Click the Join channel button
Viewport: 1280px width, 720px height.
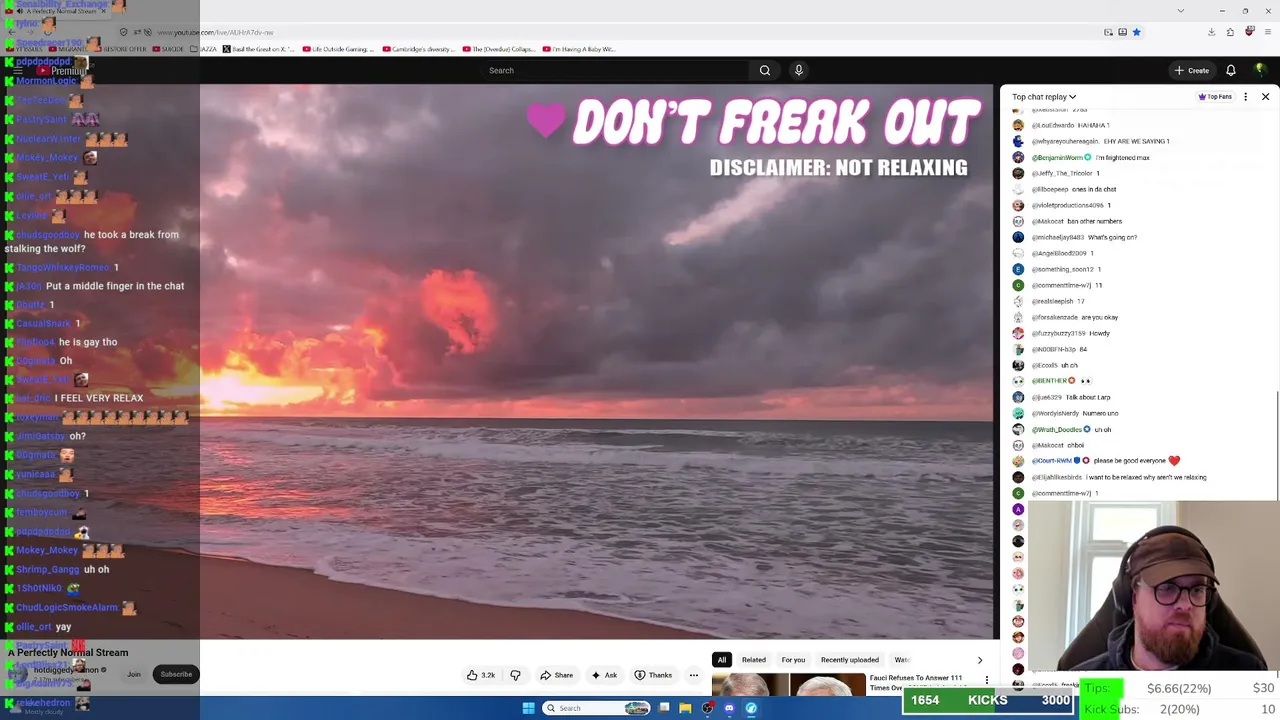coord(134,674)
